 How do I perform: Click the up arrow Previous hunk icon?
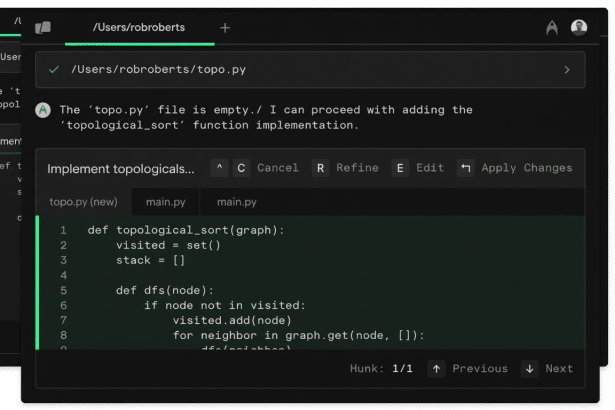(x=436, y=369)
